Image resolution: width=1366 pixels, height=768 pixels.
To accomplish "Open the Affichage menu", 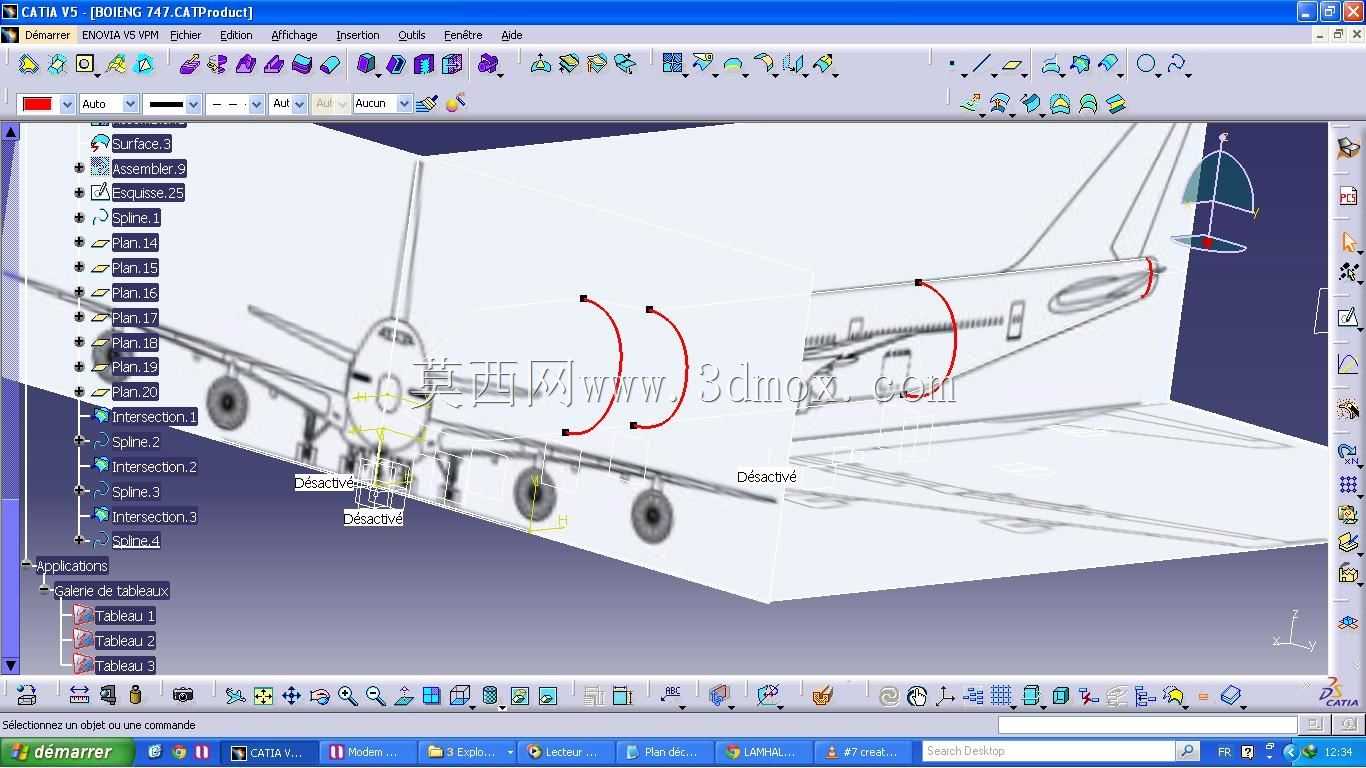I will pos(294,35).
